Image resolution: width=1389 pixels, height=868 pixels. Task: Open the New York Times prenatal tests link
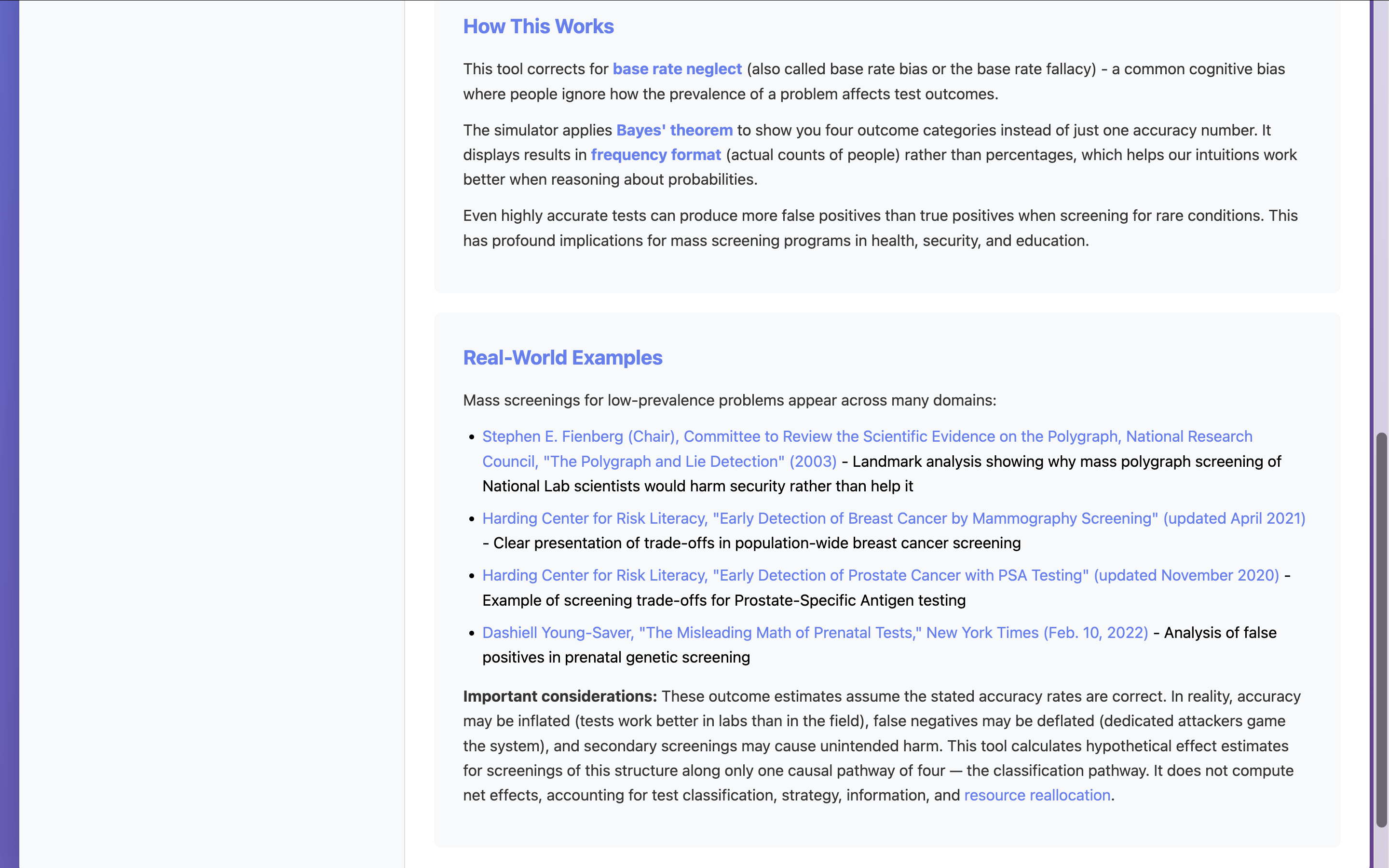tap(815, 633)
